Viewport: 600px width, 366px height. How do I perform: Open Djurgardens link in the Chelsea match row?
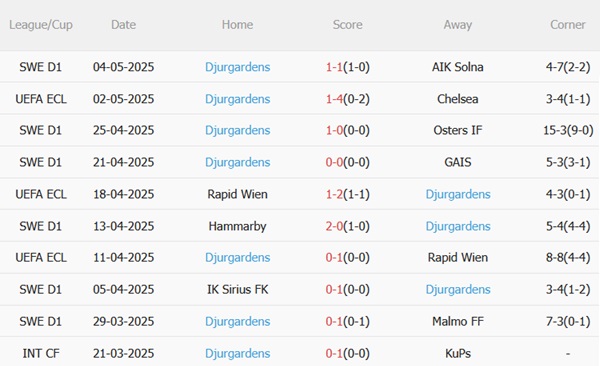pos(238,99)
